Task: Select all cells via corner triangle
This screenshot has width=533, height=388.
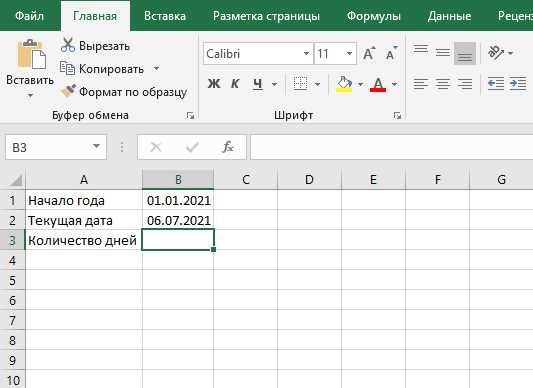Action: coord(16,180)
